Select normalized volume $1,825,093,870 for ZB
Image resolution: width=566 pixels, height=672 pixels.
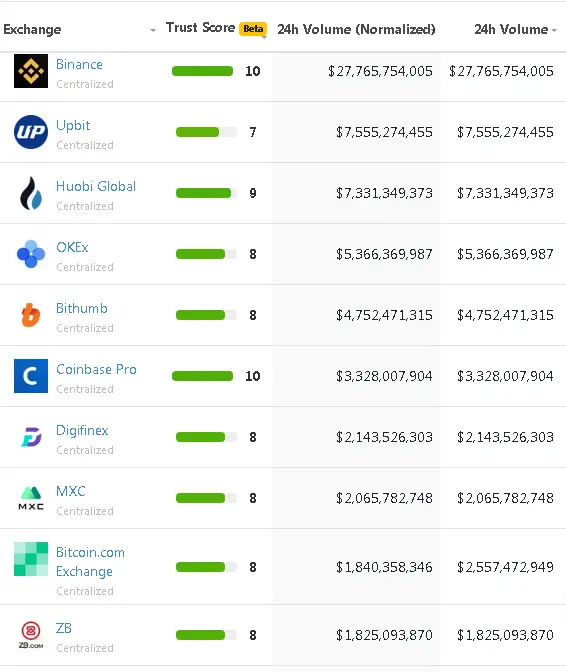[384, 635]
